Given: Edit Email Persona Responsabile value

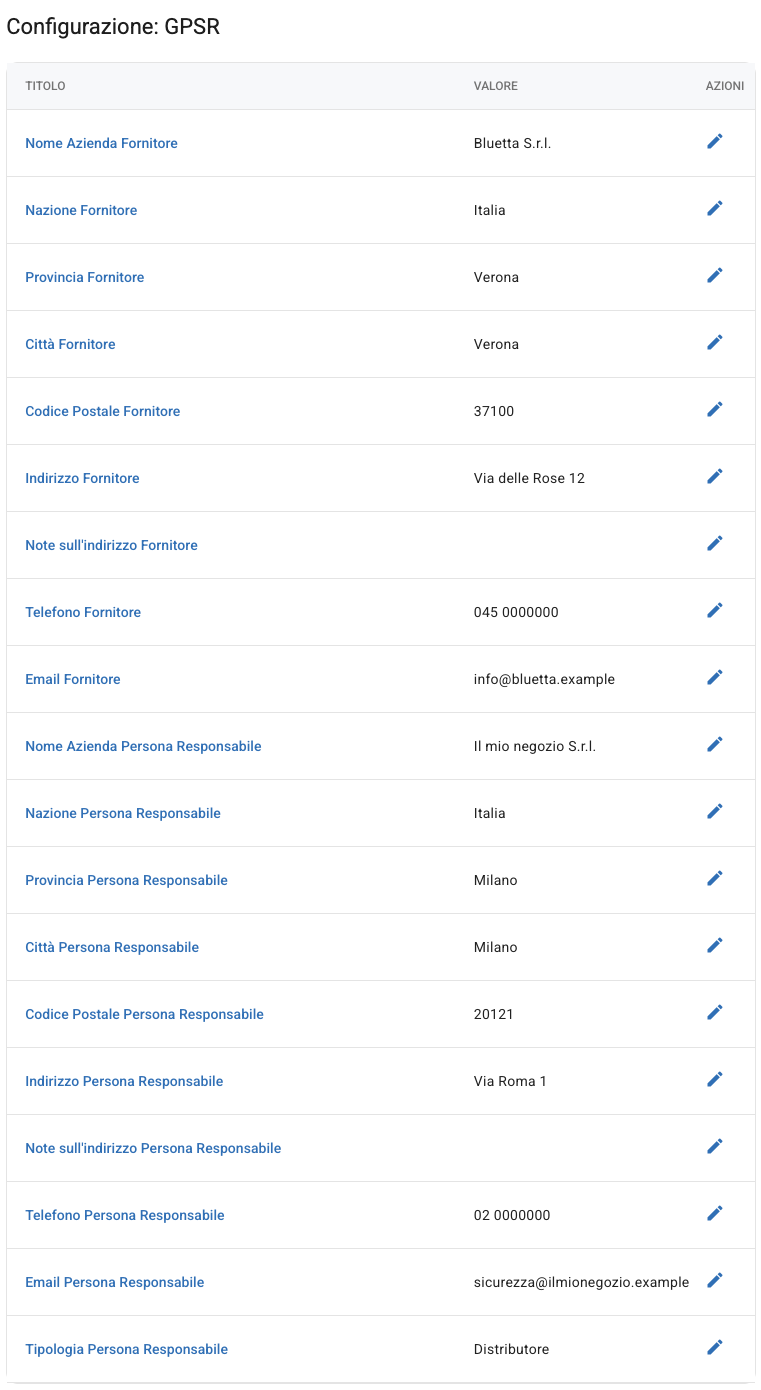Looking at the screenshot, I should coord(714,1281).
